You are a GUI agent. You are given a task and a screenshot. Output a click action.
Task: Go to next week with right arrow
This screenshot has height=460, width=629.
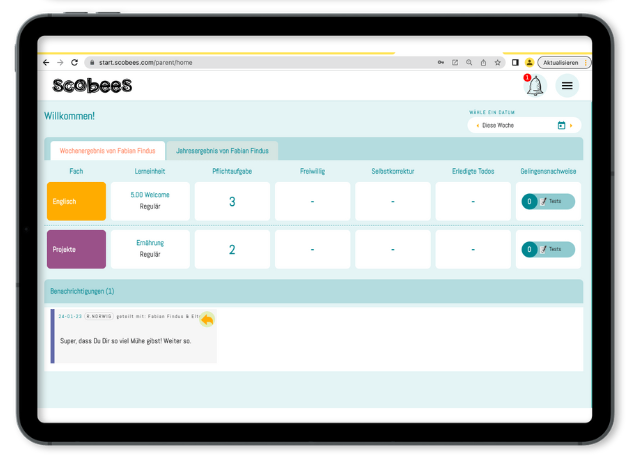tap(571, 126)
